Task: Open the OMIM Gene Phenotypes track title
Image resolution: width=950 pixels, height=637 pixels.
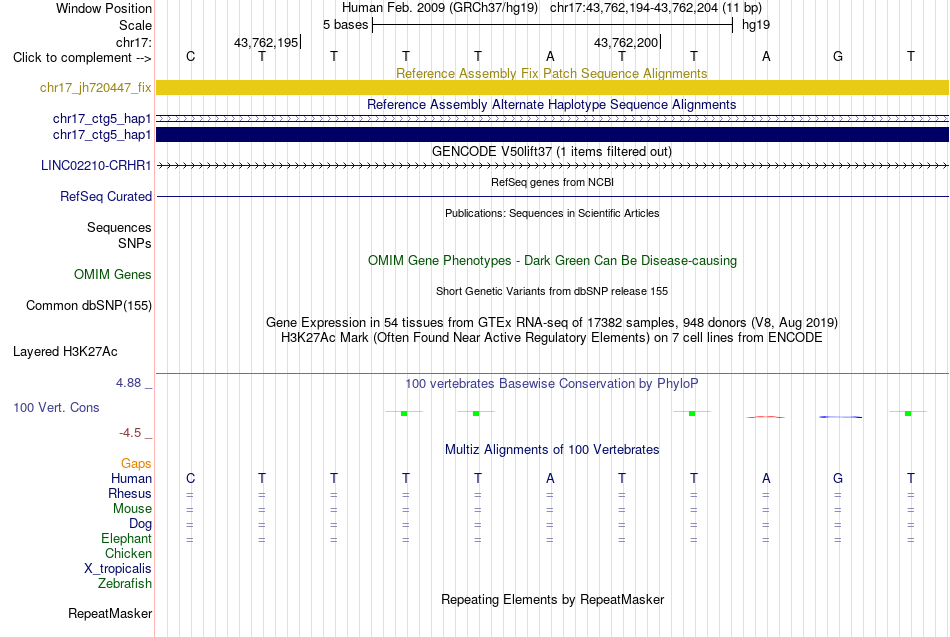Action: click(553, 261)
